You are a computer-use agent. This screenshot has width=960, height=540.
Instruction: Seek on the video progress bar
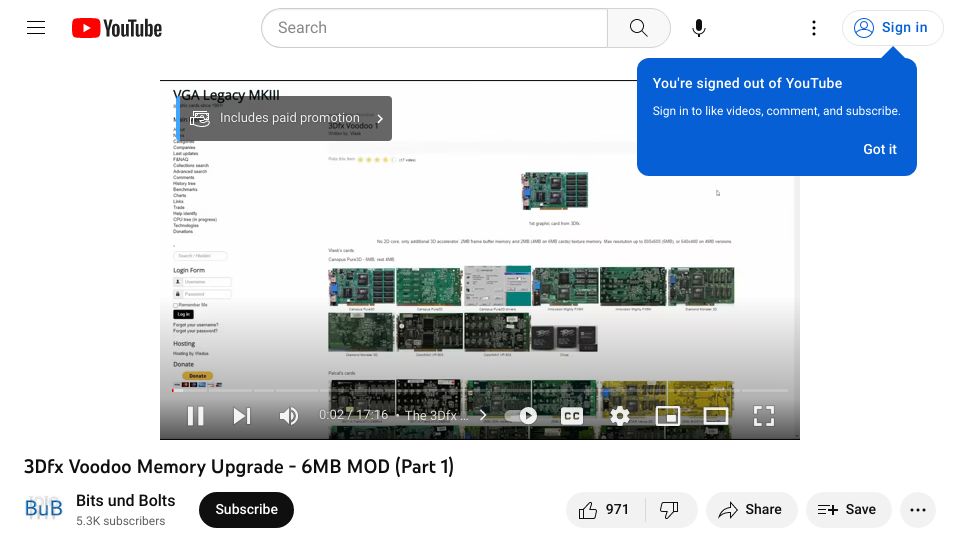click(480, 390)
